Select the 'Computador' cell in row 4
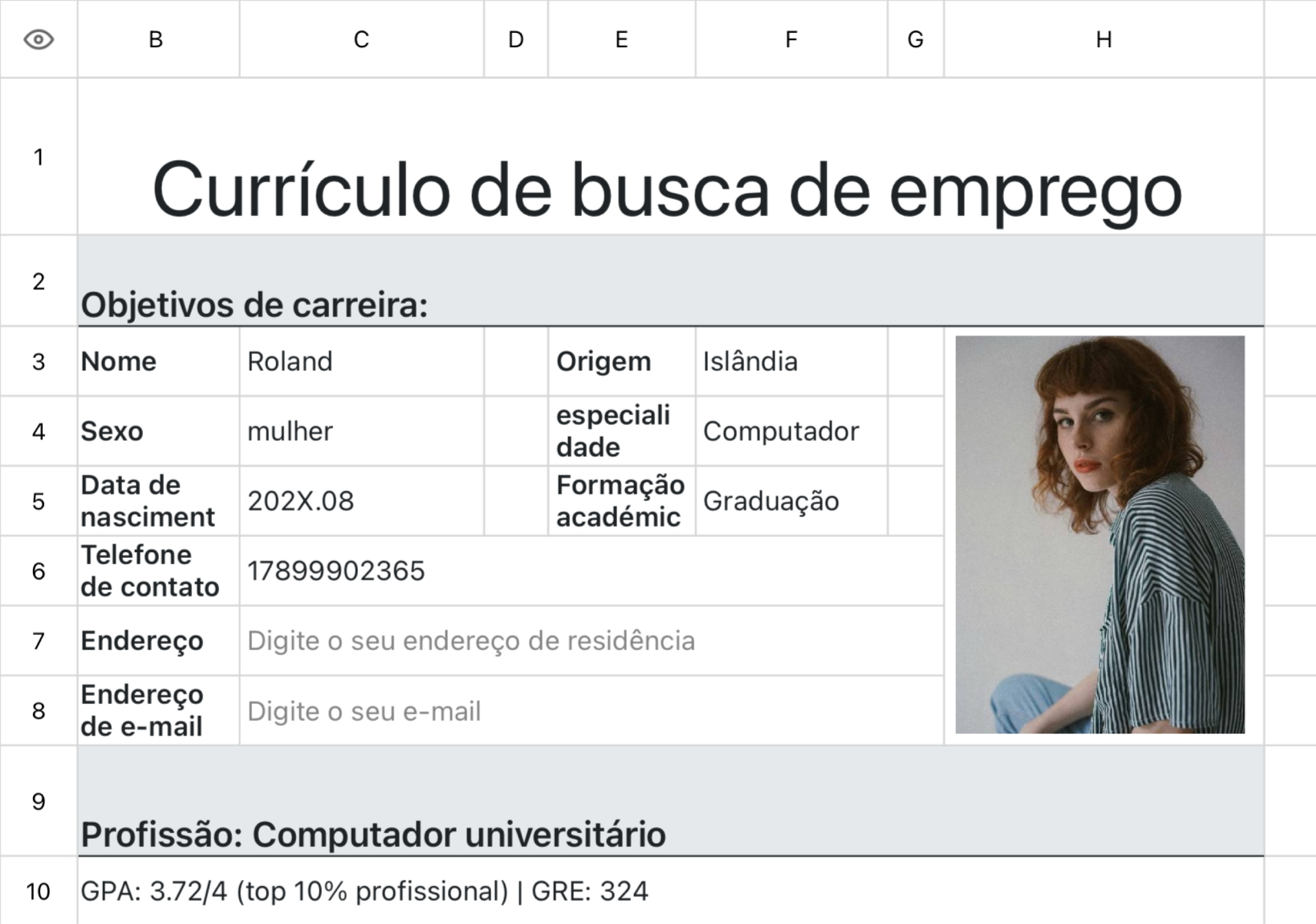This screenshot has height=924, width=1316. (792, 431)
